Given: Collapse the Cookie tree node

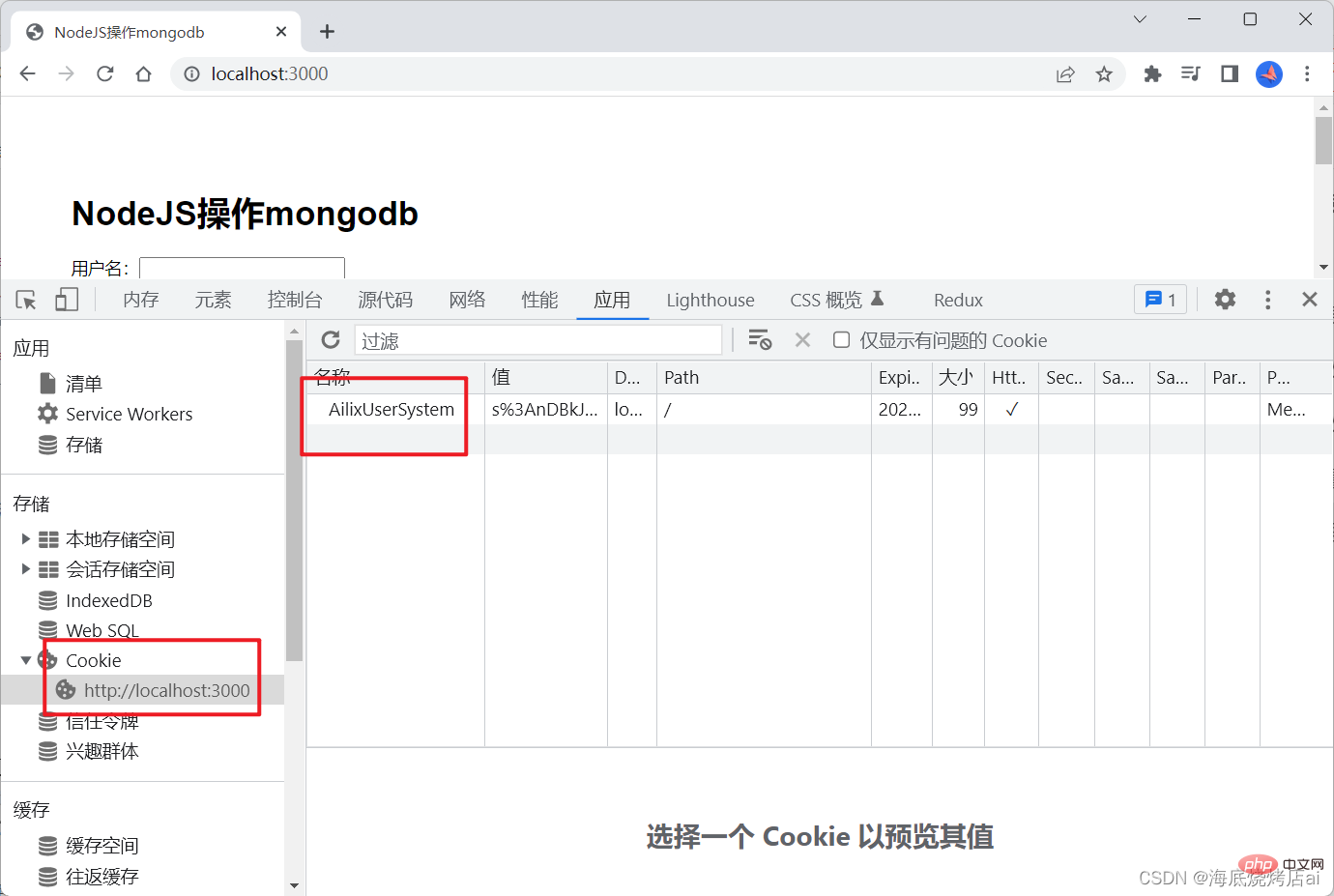Looking at the screenshot, I should coord(26,660).
